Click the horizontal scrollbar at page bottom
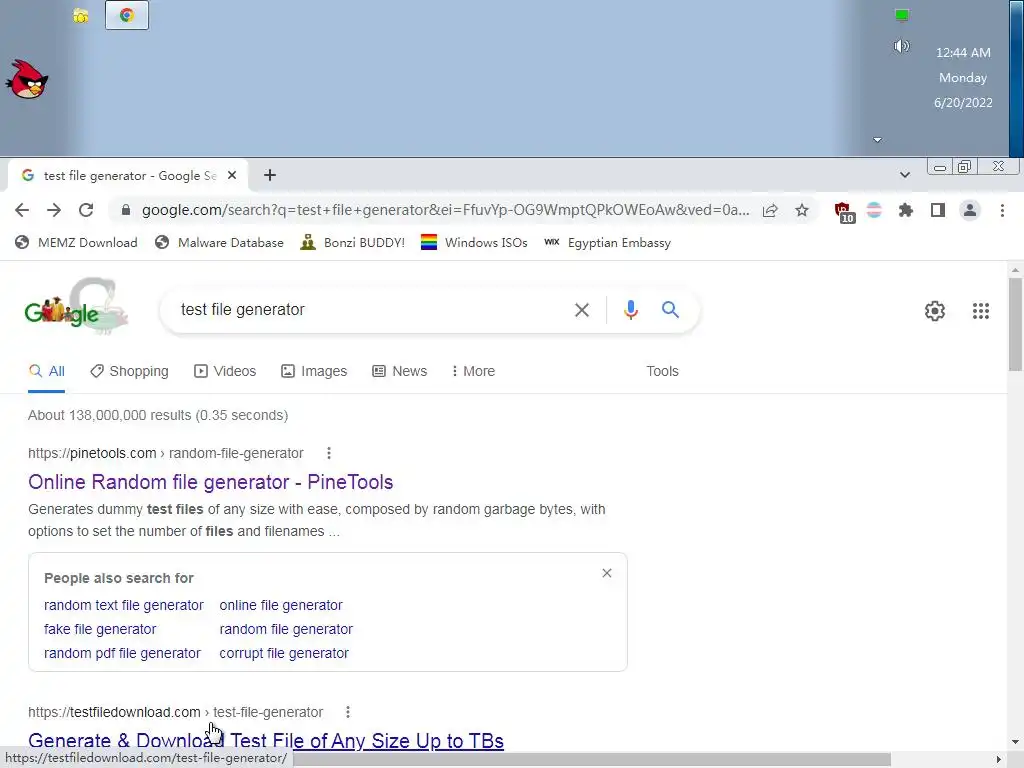The width and height of the screenshot is (1024, 768). click(x=591, y=759)
